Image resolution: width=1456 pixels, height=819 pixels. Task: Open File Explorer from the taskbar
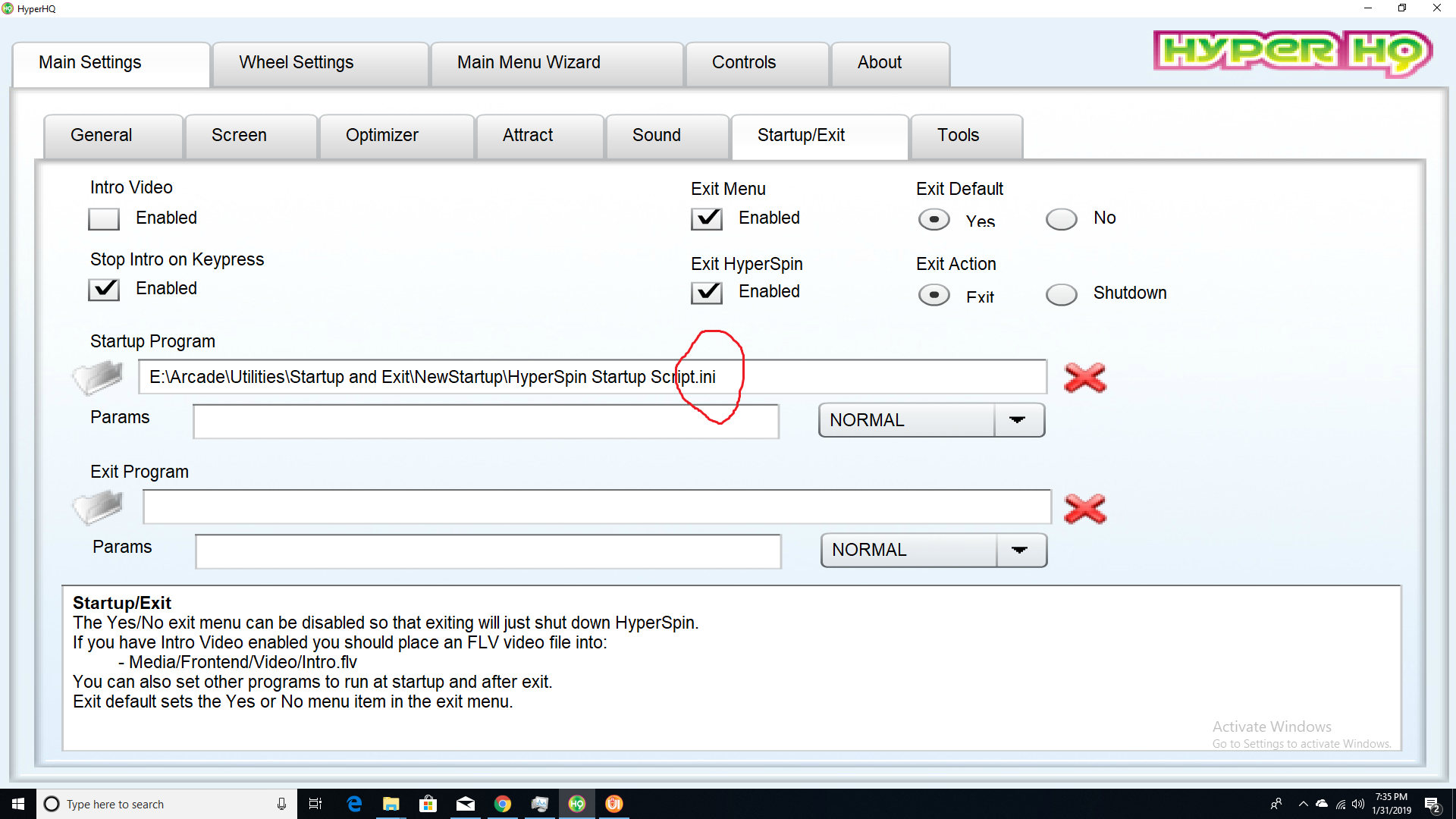click(x=391, y=804)
